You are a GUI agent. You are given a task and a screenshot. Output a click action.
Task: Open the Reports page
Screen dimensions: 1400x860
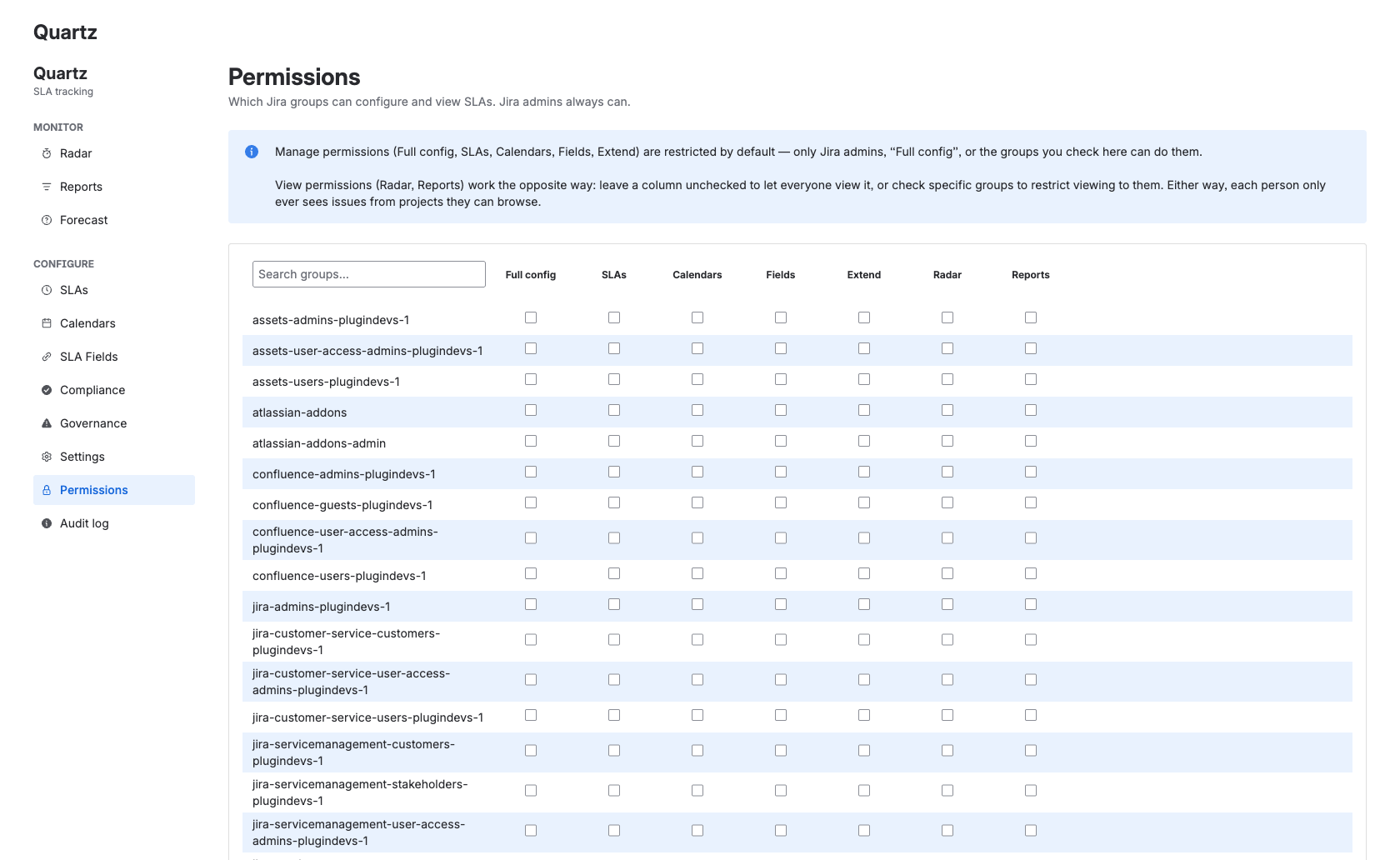coord(114,187)
